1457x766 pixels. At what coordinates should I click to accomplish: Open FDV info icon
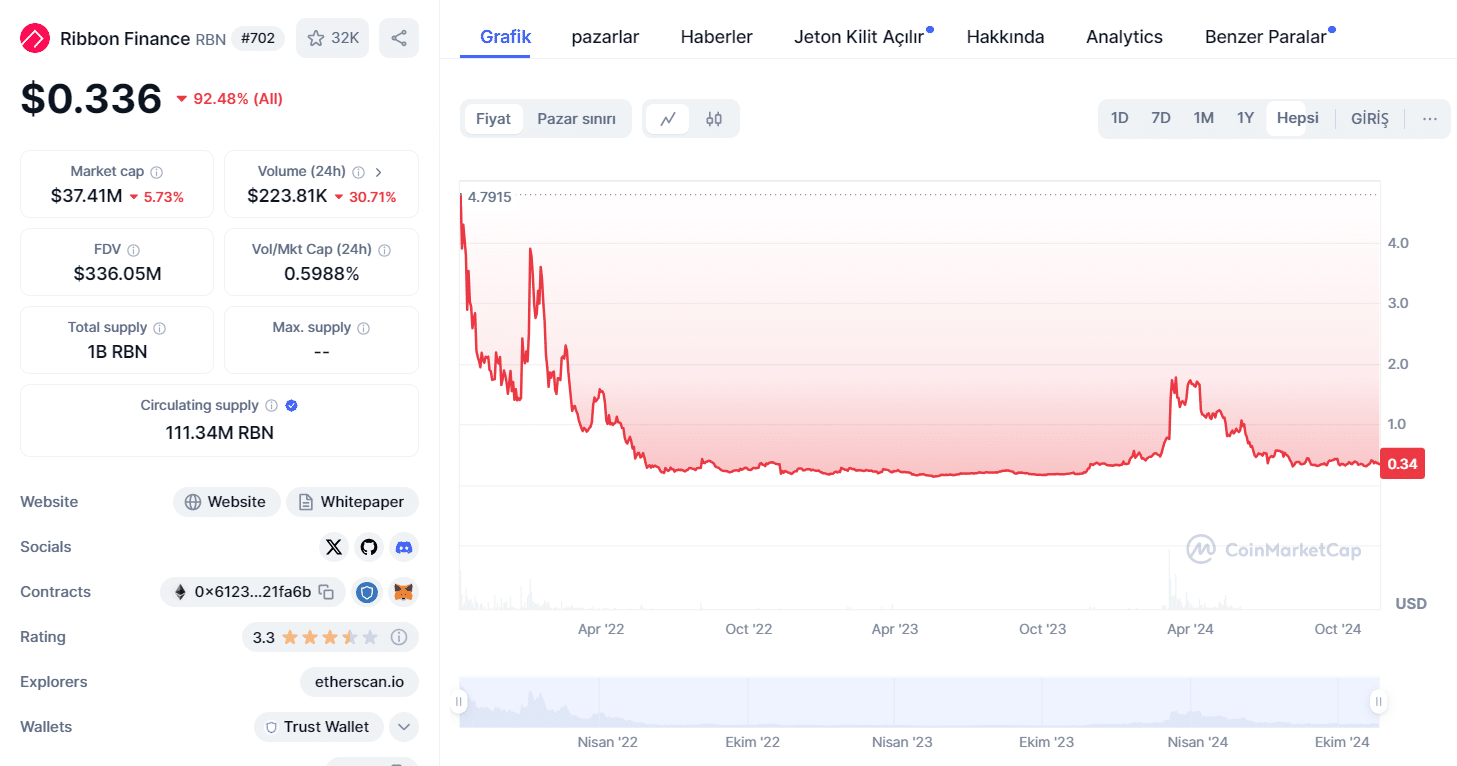(133, 250)
